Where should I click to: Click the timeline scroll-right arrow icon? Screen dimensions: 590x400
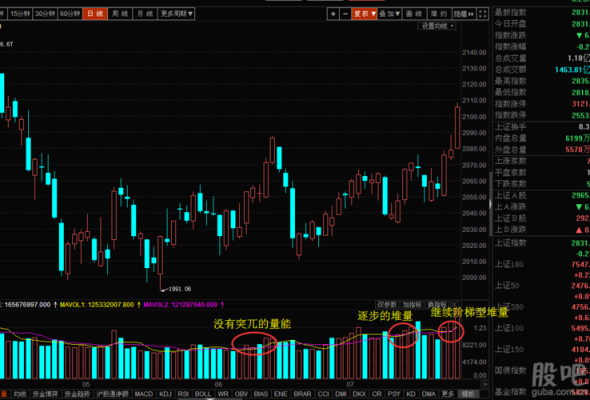[x=485, y=384]
